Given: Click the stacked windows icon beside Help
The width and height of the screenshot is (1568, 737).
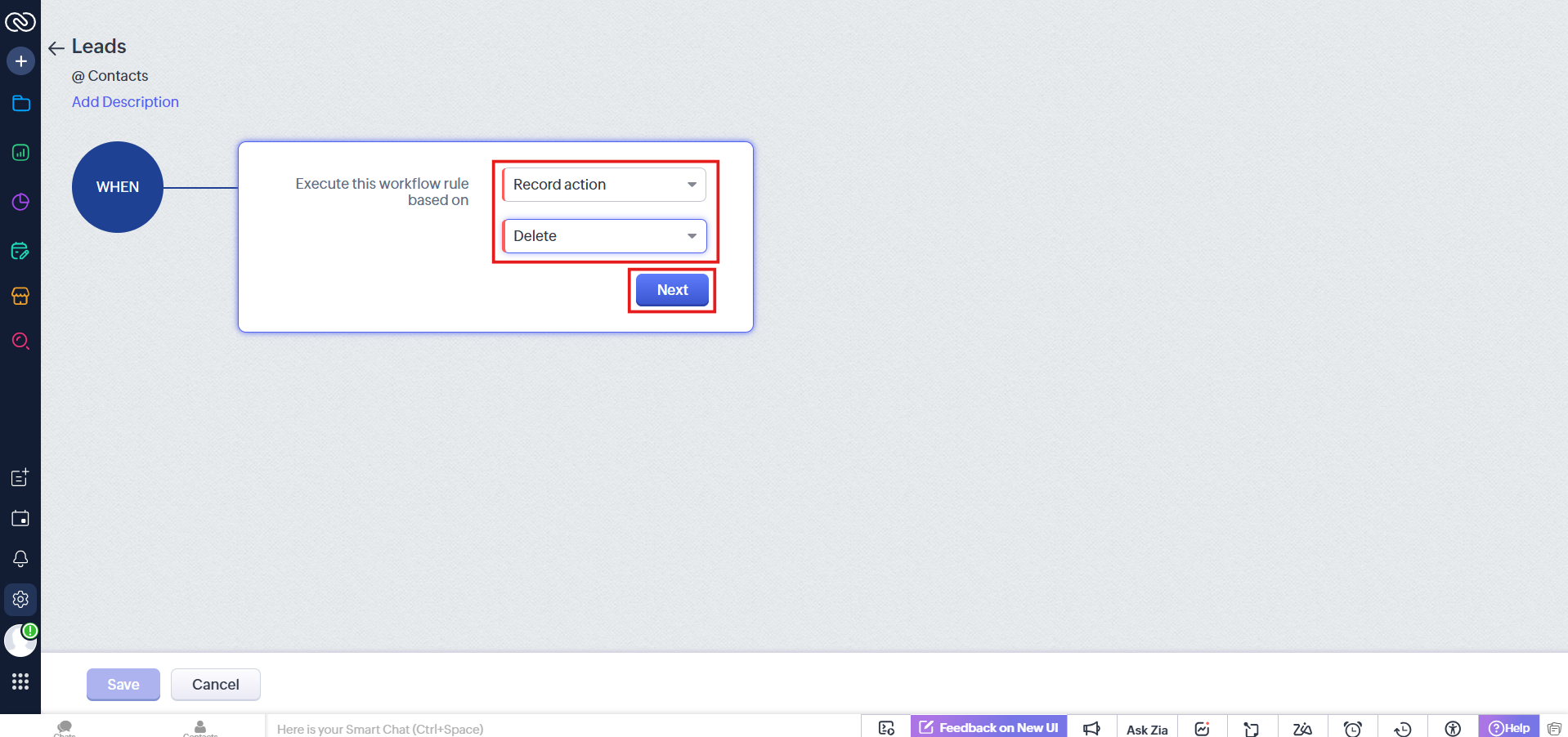Looking at the screenshot, I should pos(1554,729).
